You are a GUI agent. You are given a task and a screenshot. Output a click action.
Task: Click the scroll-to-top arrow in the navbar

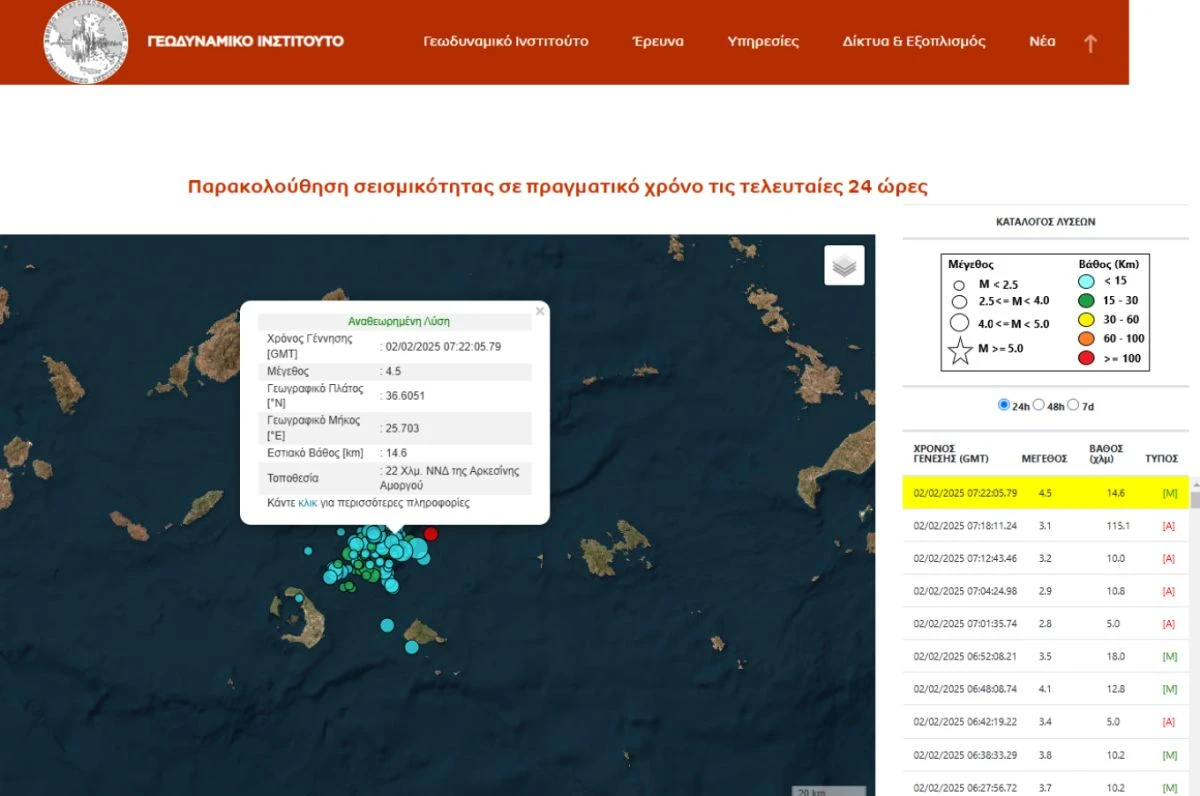point(1089,43)
